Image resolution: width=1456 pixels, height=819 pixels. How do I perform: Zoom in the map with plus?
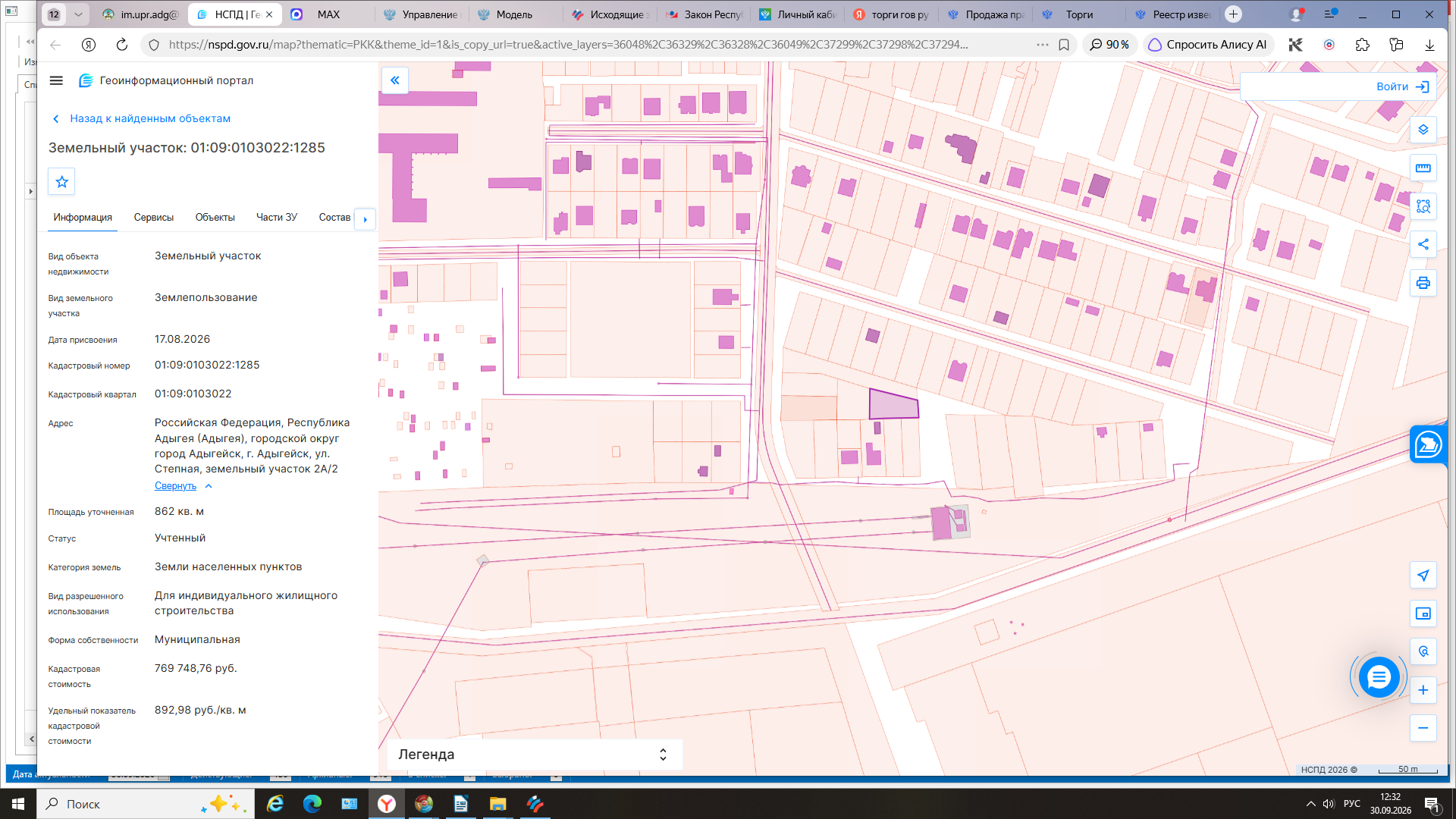(x=1423, y=690)
